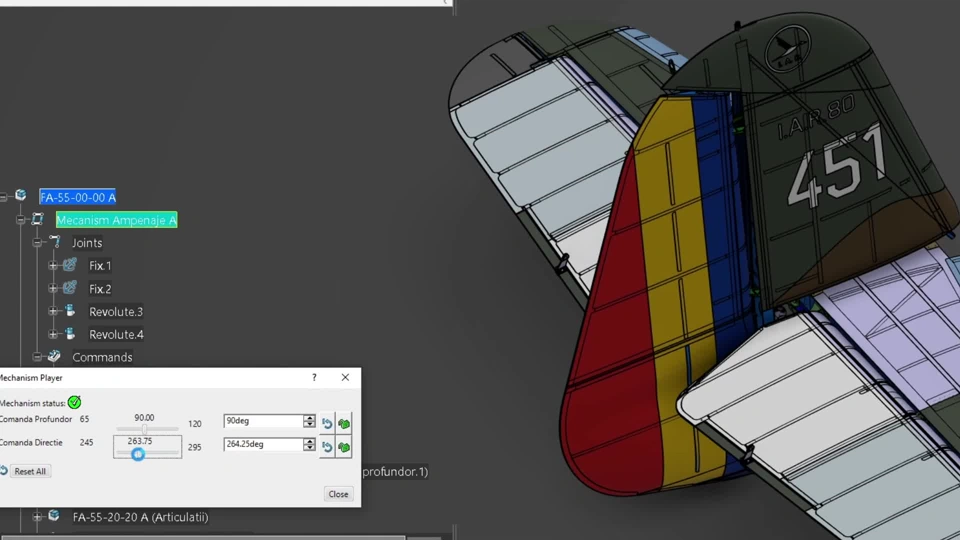960x540 pixels.
Task: Click Comanda Profundor green manipulation icon
Action: pos(344,424)
